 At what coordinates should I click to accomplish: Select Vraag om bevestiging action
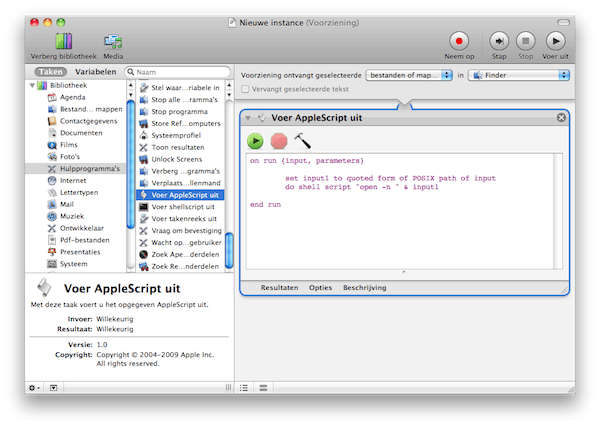click(x=180, y=230)
